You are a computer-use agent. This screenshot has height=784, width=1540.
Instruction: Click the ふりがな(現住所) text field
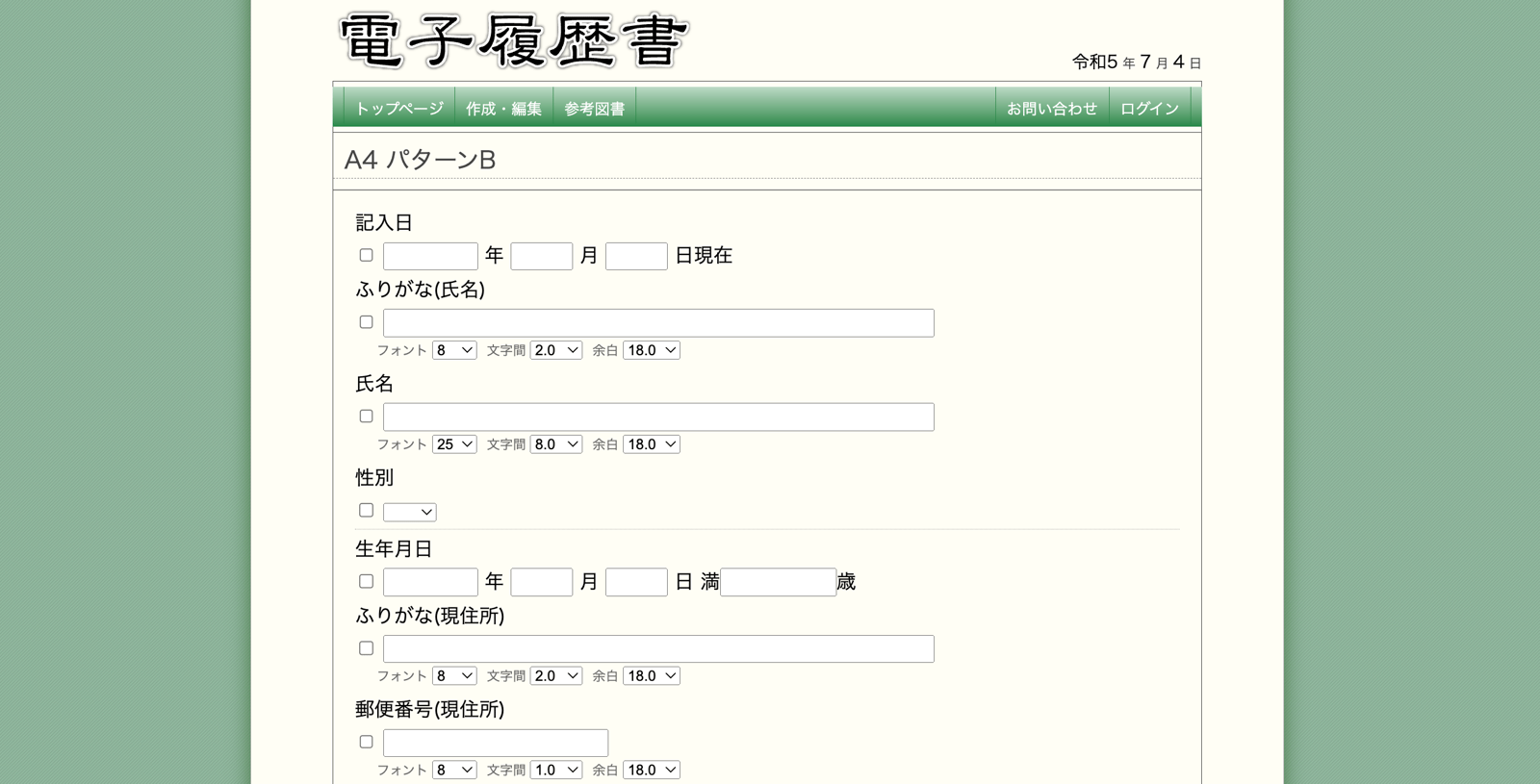pos(658,649)
